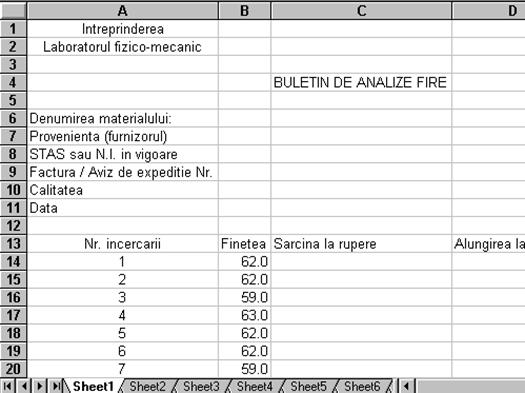
Task: Click next sheet navigation arrow
Action: click(40, 386)
